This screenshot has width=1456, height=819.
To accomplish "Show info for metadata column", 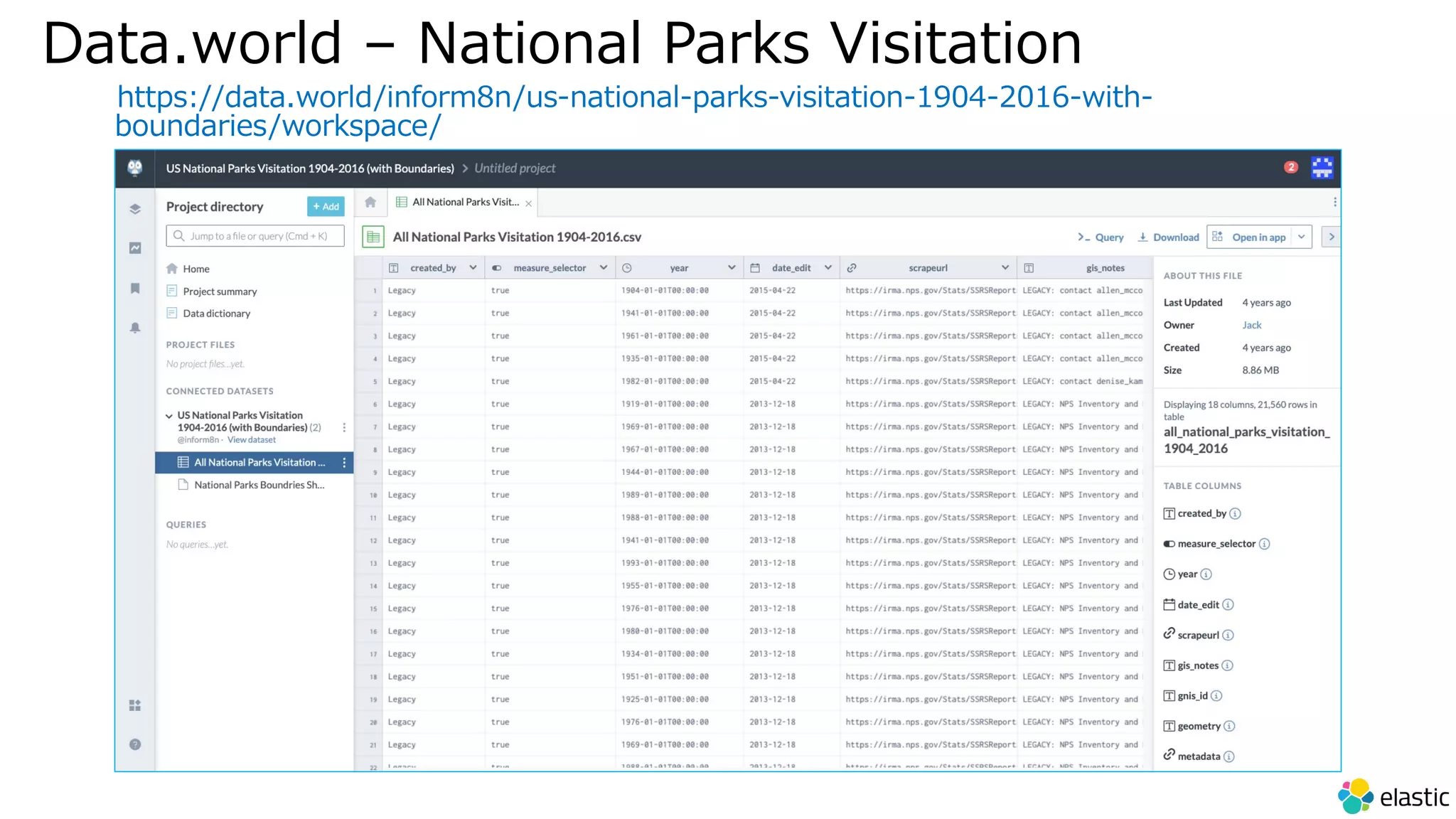I will (x=1229, y=756).
